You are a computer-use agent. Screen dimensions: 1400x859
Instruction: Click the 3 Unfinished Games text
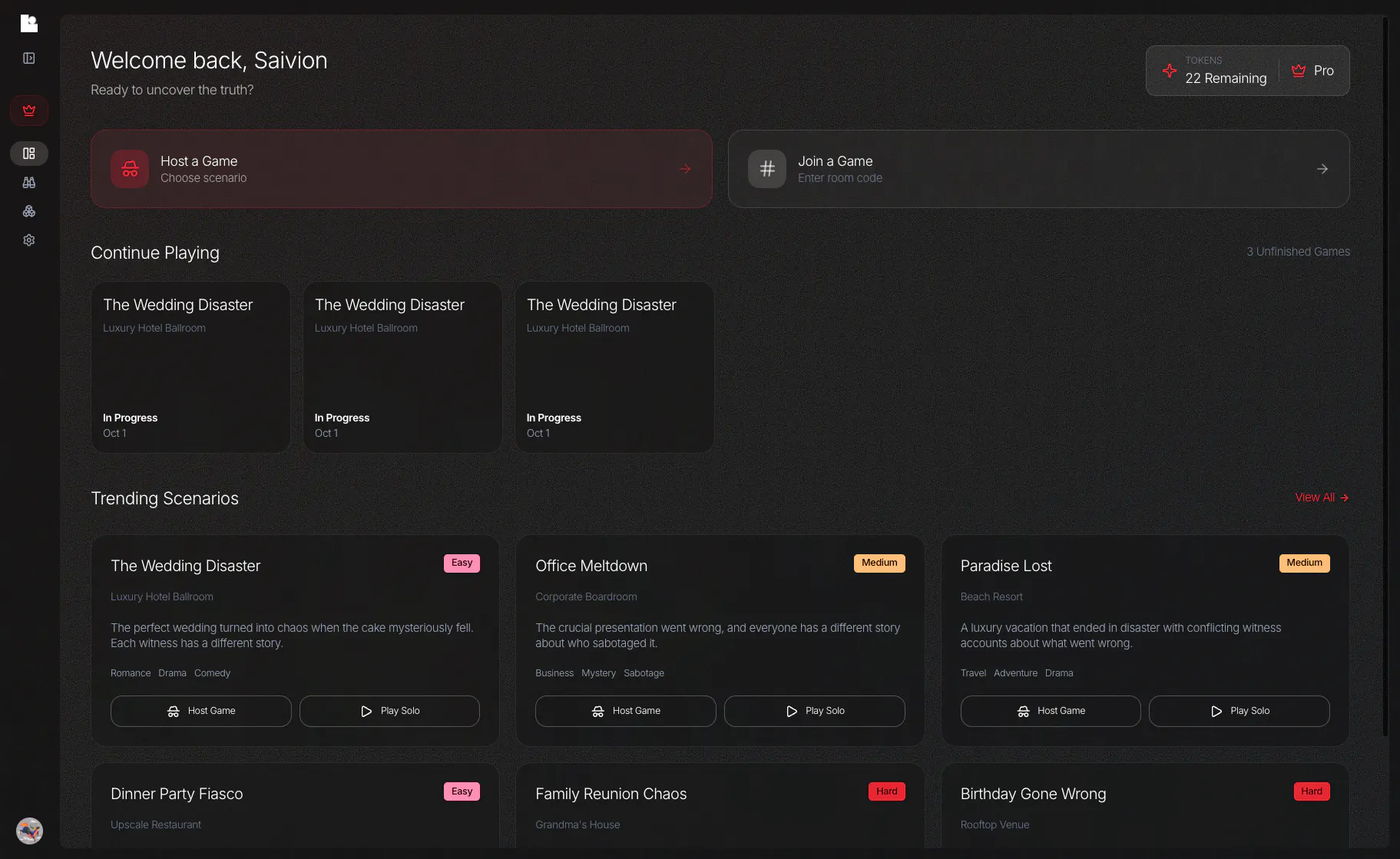pyautogui.click(x=1298, y=252)
